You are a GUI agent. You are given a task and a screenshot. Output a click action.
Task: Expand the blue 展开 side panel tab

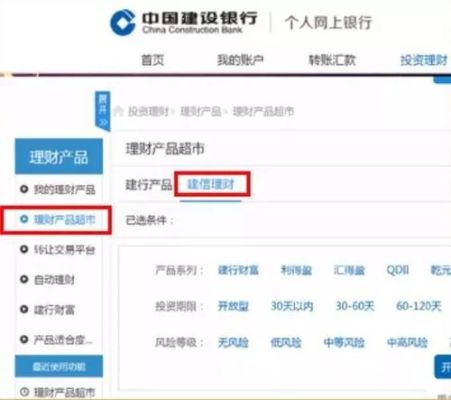point(103,111)
